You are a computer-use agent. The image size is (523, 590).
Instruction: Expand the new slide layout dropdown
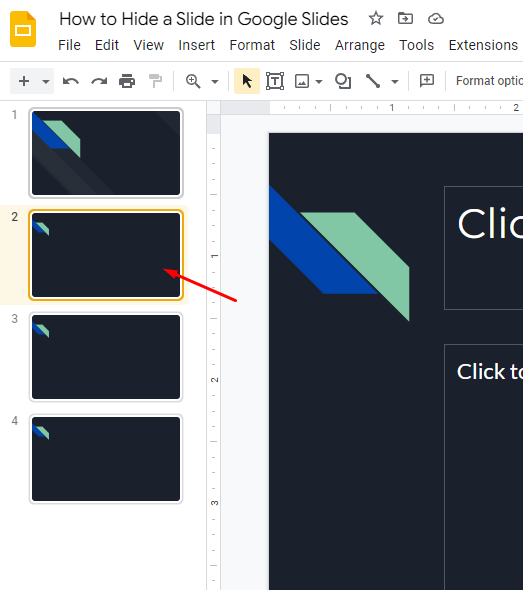[x=46, y=81]
